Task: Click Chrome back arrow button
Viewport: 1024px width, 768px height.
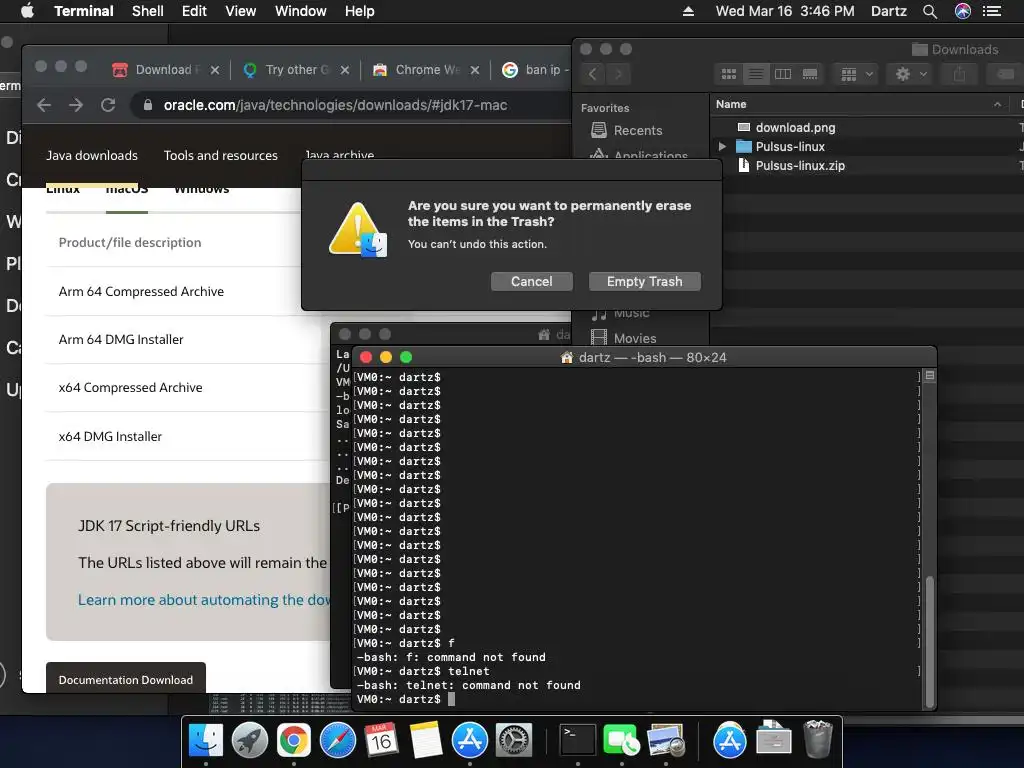Action: point(44,105)
